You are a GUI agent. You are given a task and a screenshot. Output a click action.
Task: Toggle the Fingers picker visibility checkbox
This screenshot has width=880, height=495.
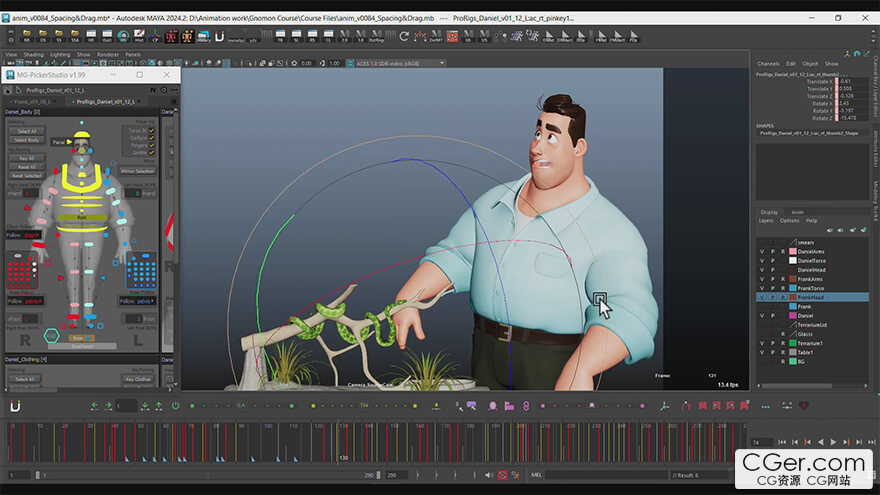tap(151, 146)
